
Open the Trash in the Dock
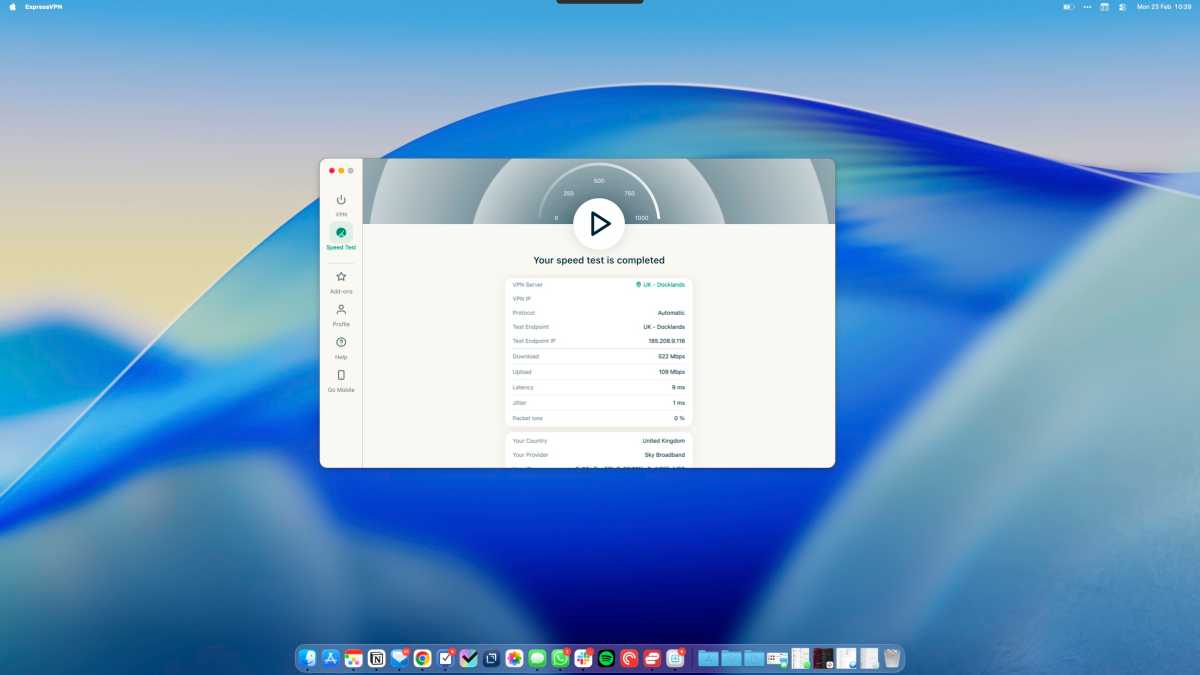pos(892,658)
